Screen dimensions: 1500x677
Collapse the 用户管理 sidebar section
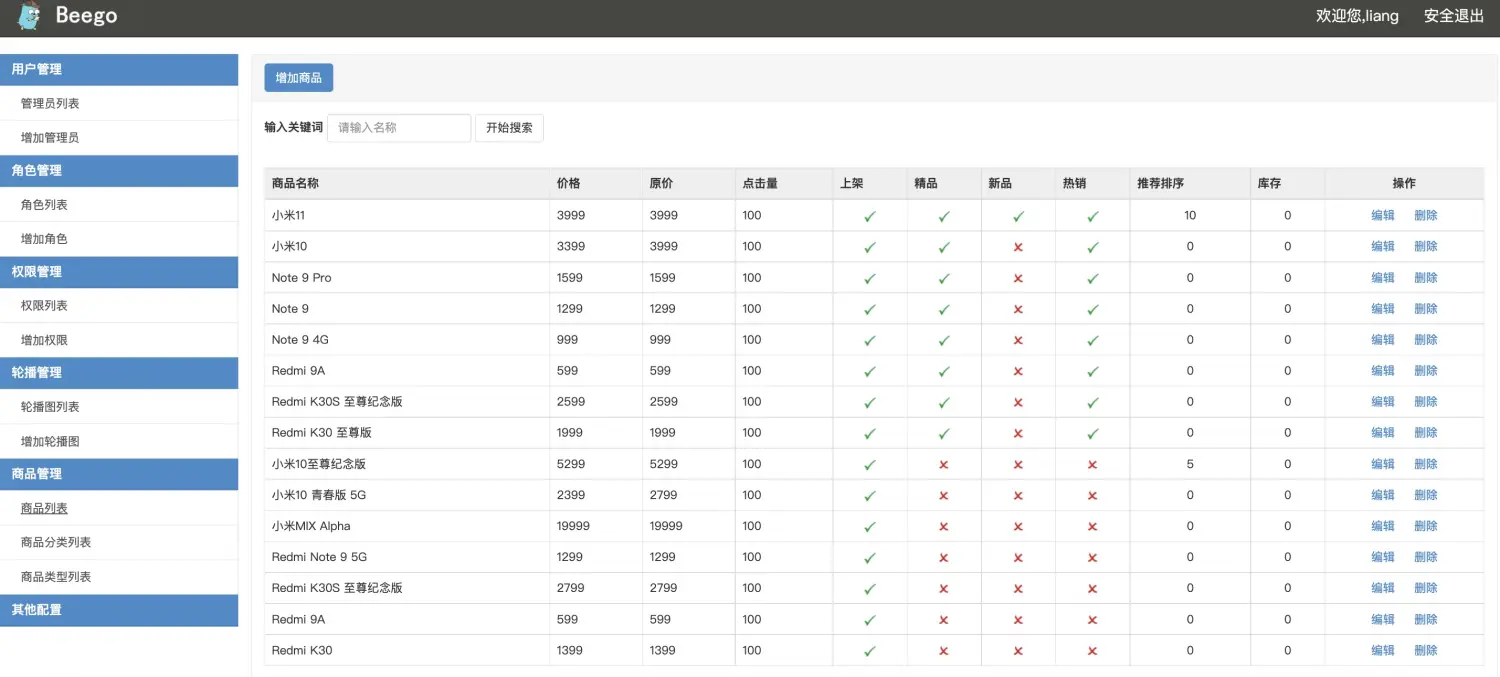click(119, 69)
